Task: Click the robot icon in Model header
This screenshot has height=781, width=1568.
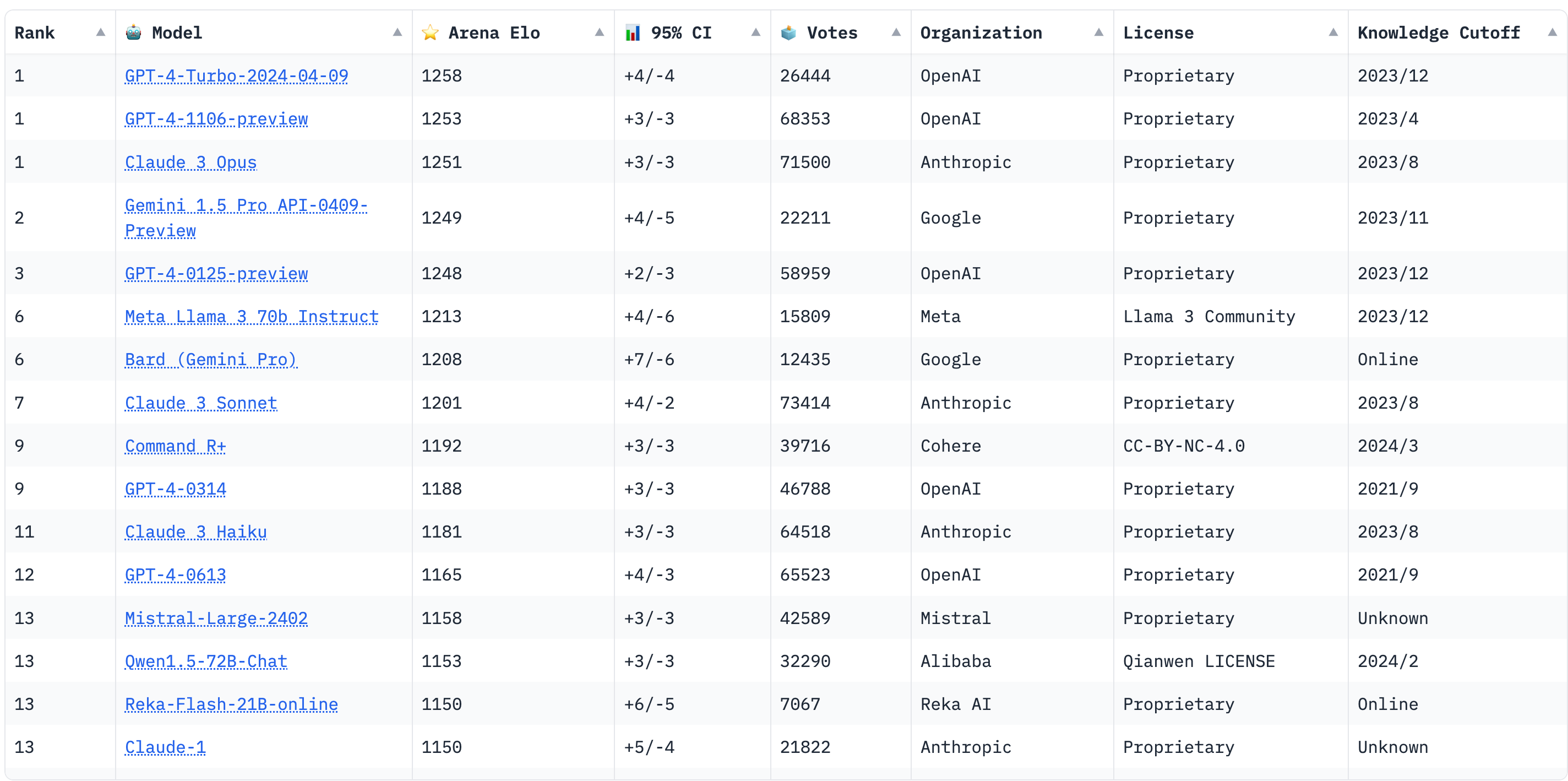Action: tap(133, 32)
